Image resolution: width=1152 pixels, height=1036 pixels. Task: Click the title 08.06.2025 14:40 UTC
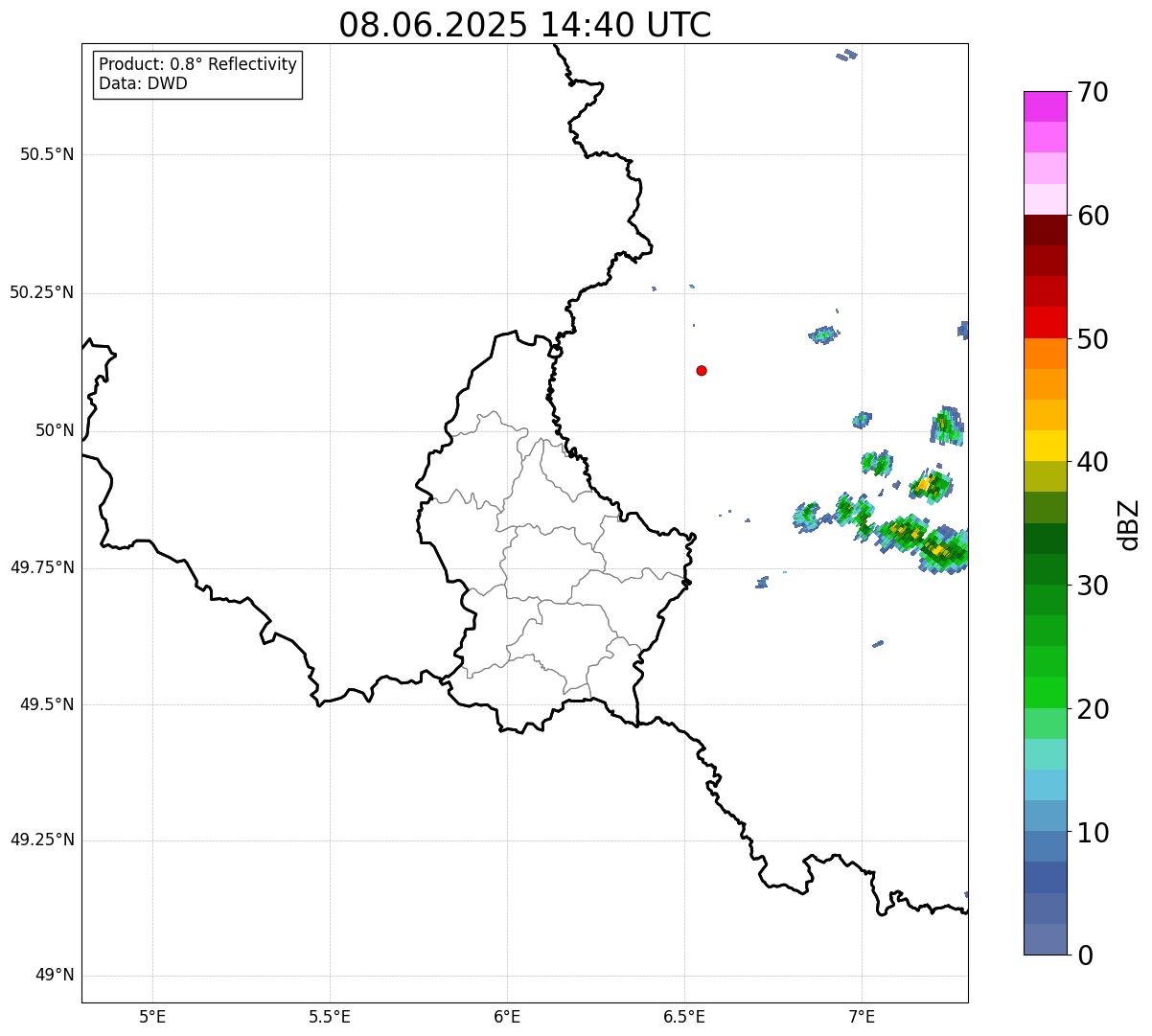click(525, 25)
